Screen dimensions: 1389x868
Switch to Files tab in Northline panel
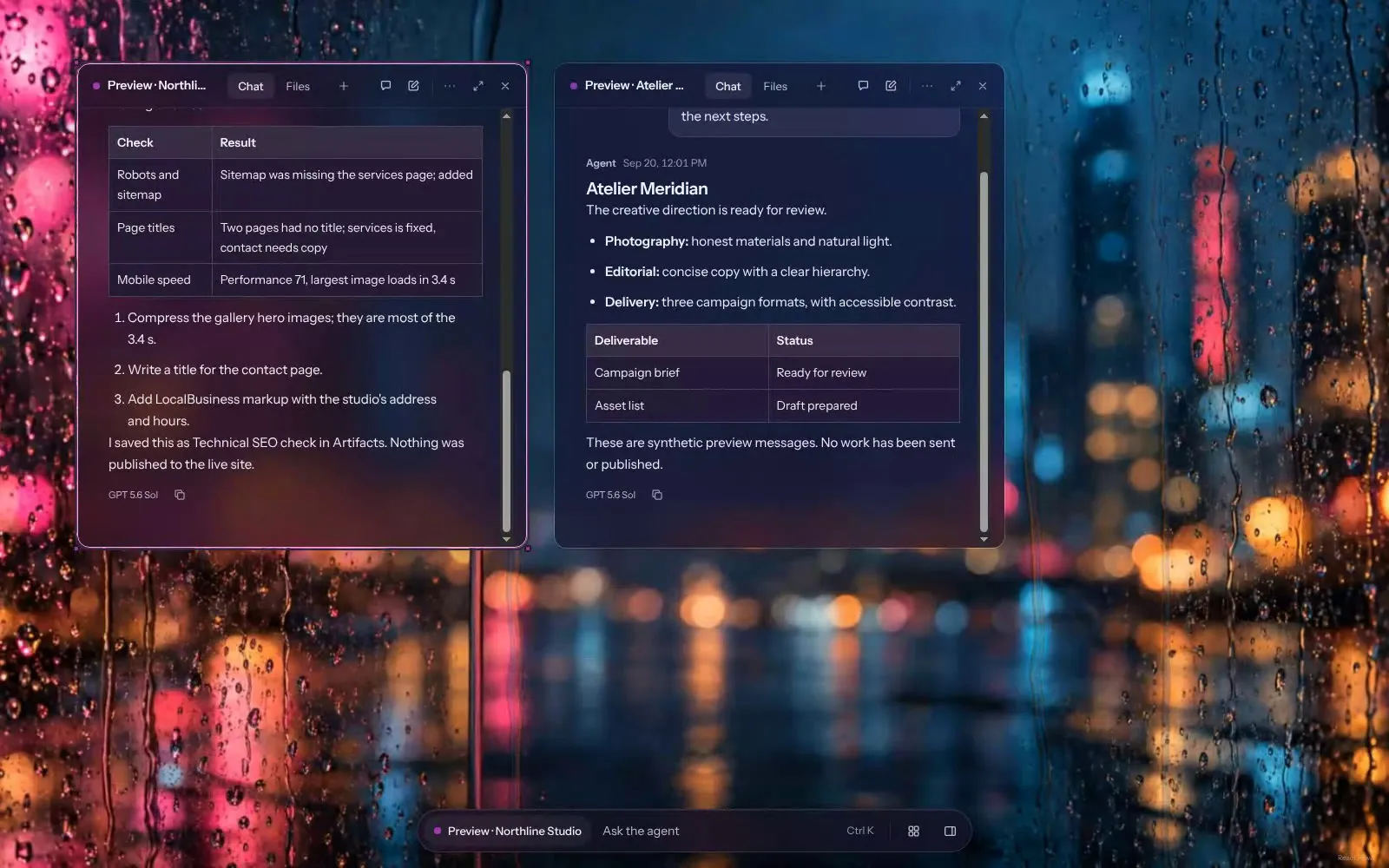pos(298,86)
